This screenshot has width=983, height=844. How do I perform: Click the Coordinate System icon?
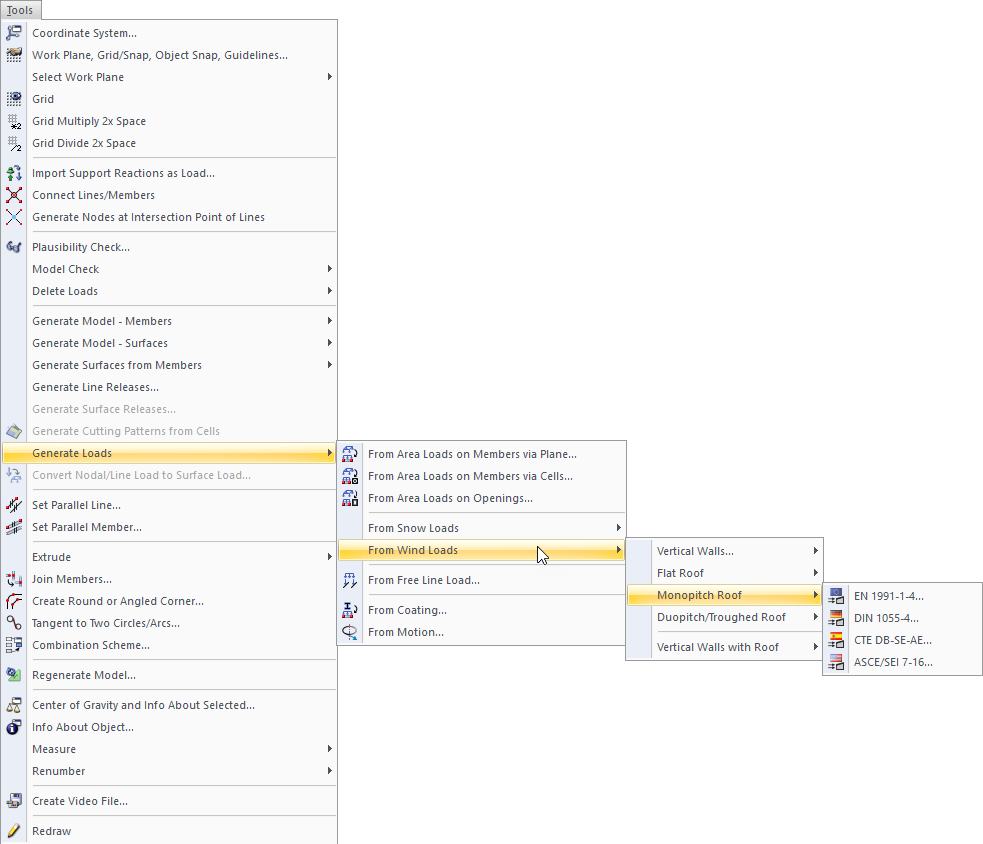pyautogui.click(x=14, y=33)
